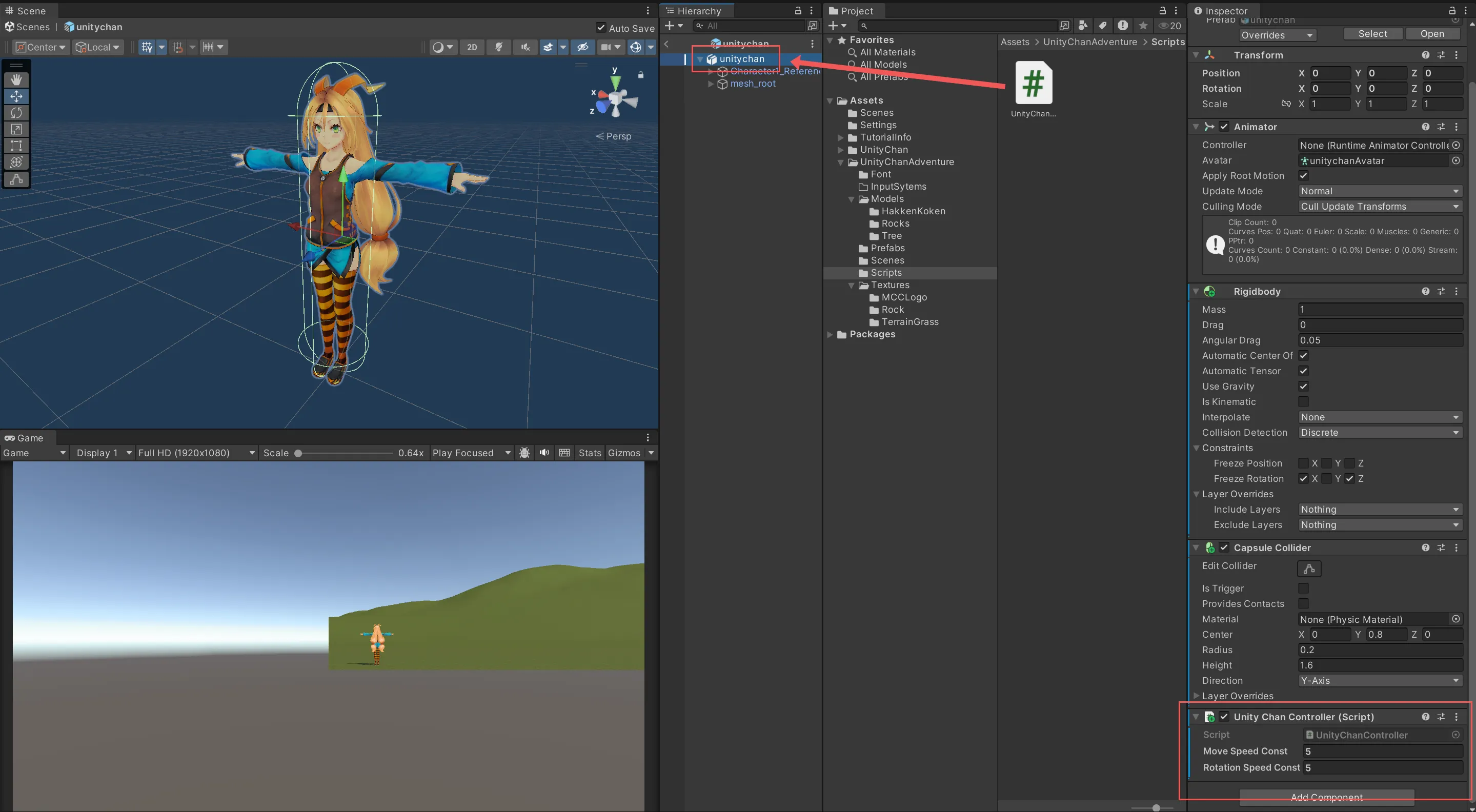1476x812 pixels.
Task: Open the Collision Detection dropdown
Action: pyautogui.click(x=1379, y=433)
